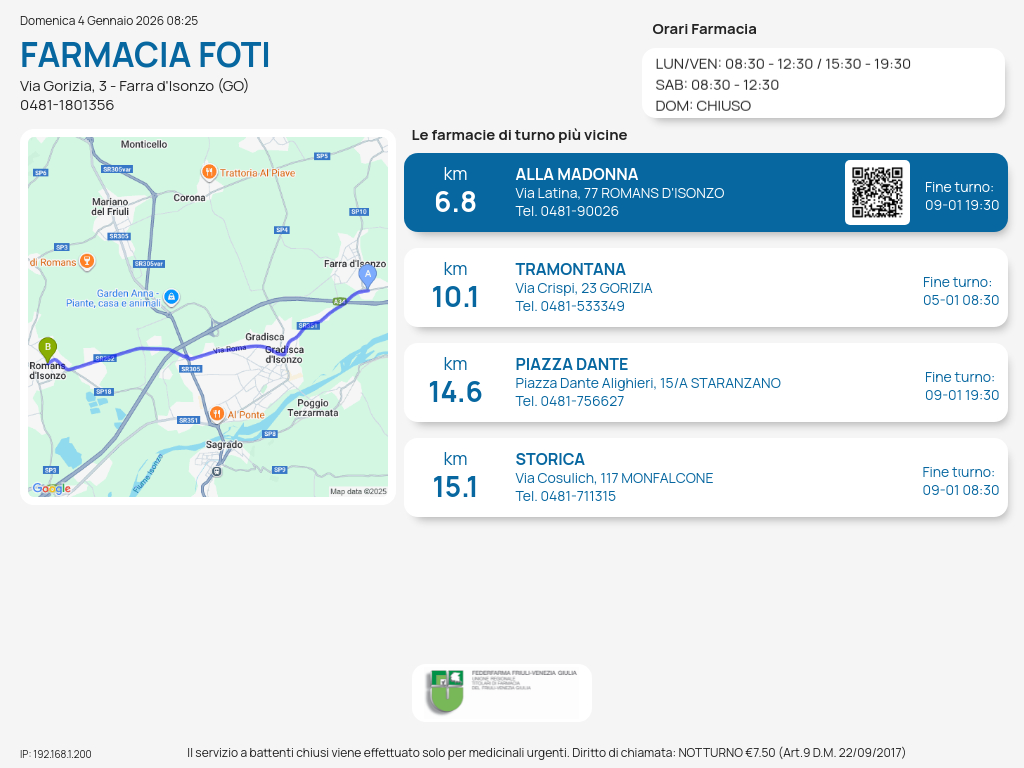Click the FARMACIA FOTI title
1024x768 pixels.
pyautogui.click(x=145, y=54)
